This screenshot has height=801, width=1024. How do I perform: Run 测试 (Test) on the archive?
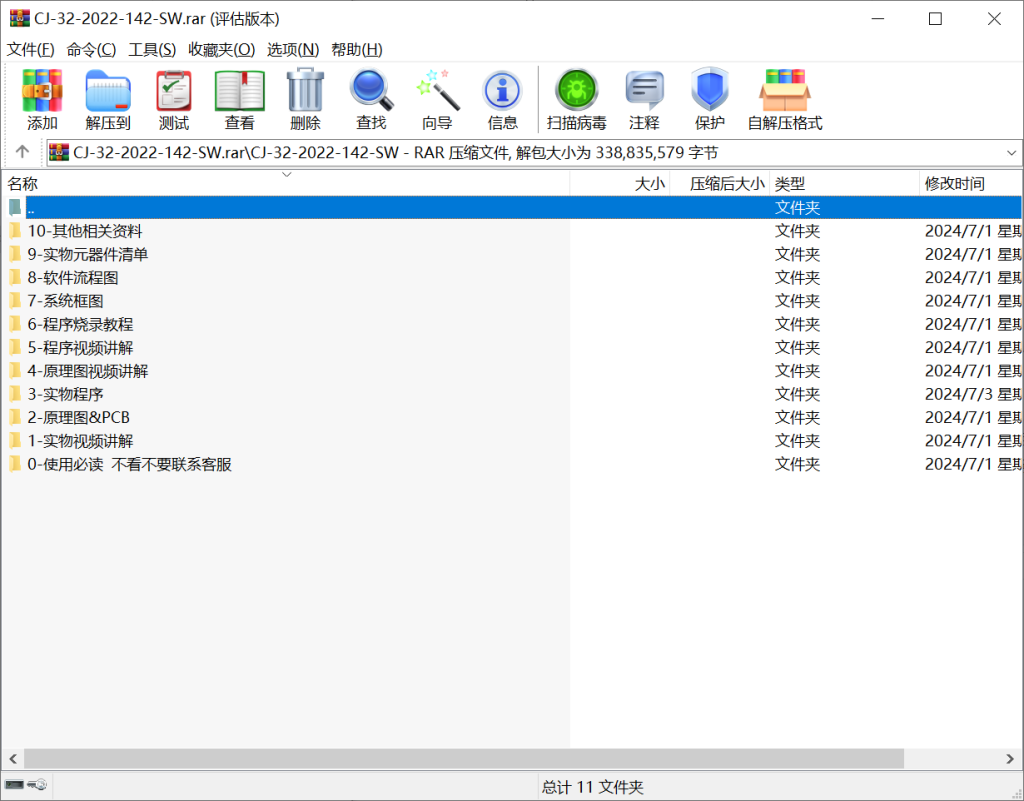click(174, 100)
